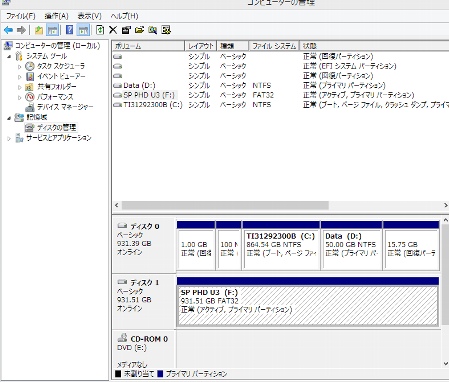
Task: Click the blue Back arrow in toolbar
Action: (x=8, y=30)
